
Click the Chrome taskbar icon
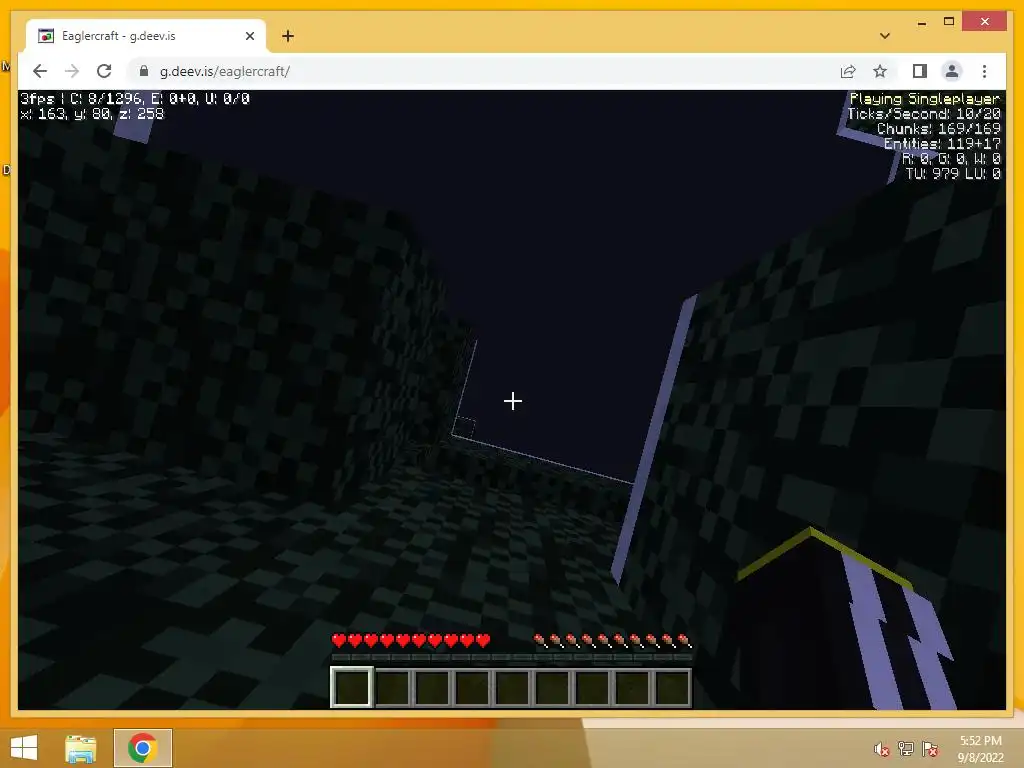[x=142, y=748]
